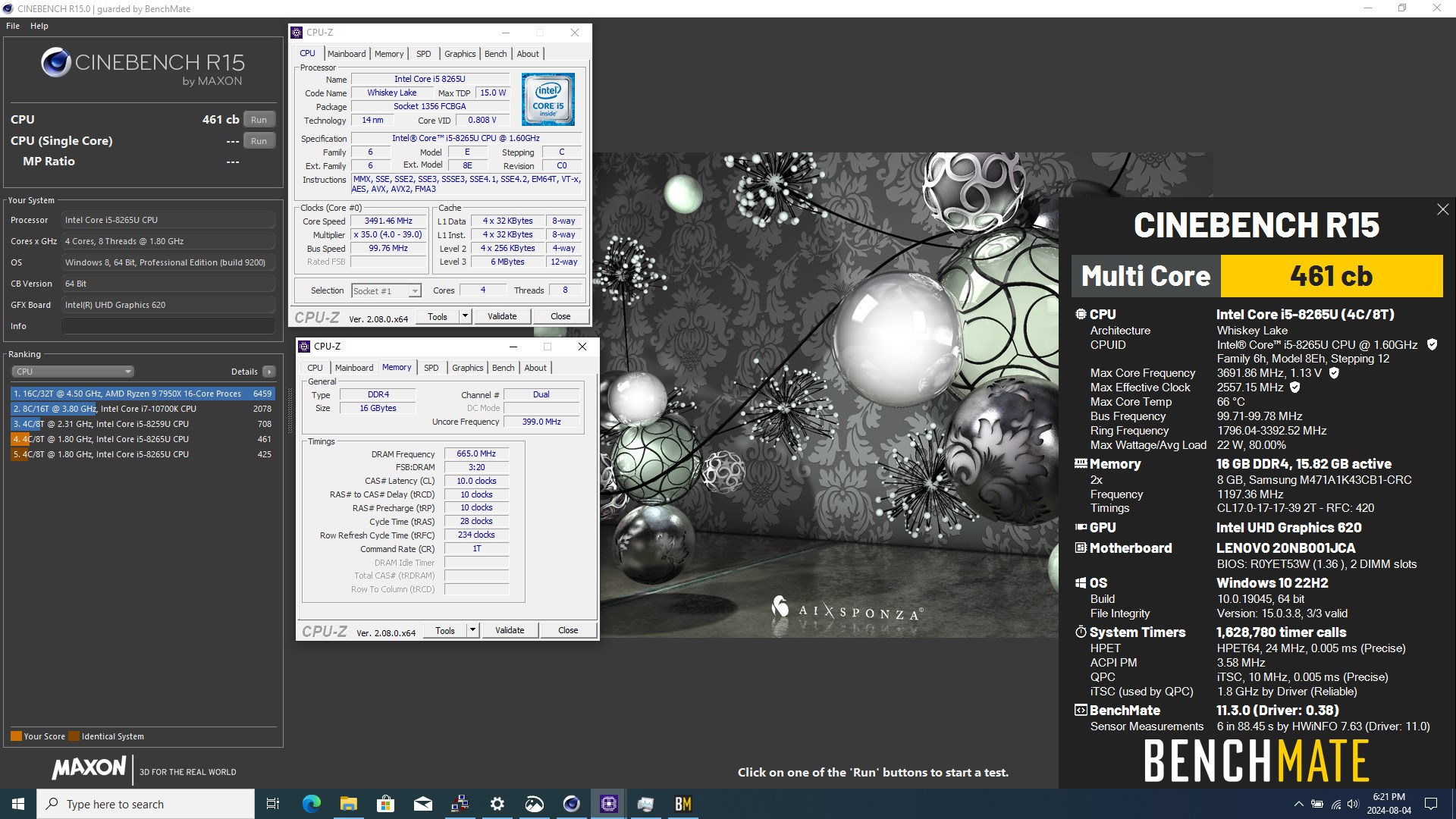Click the GPU section icon in BenchMate panel
The height and width of the screenshot is (819, 1456).
click(1081, 528)
